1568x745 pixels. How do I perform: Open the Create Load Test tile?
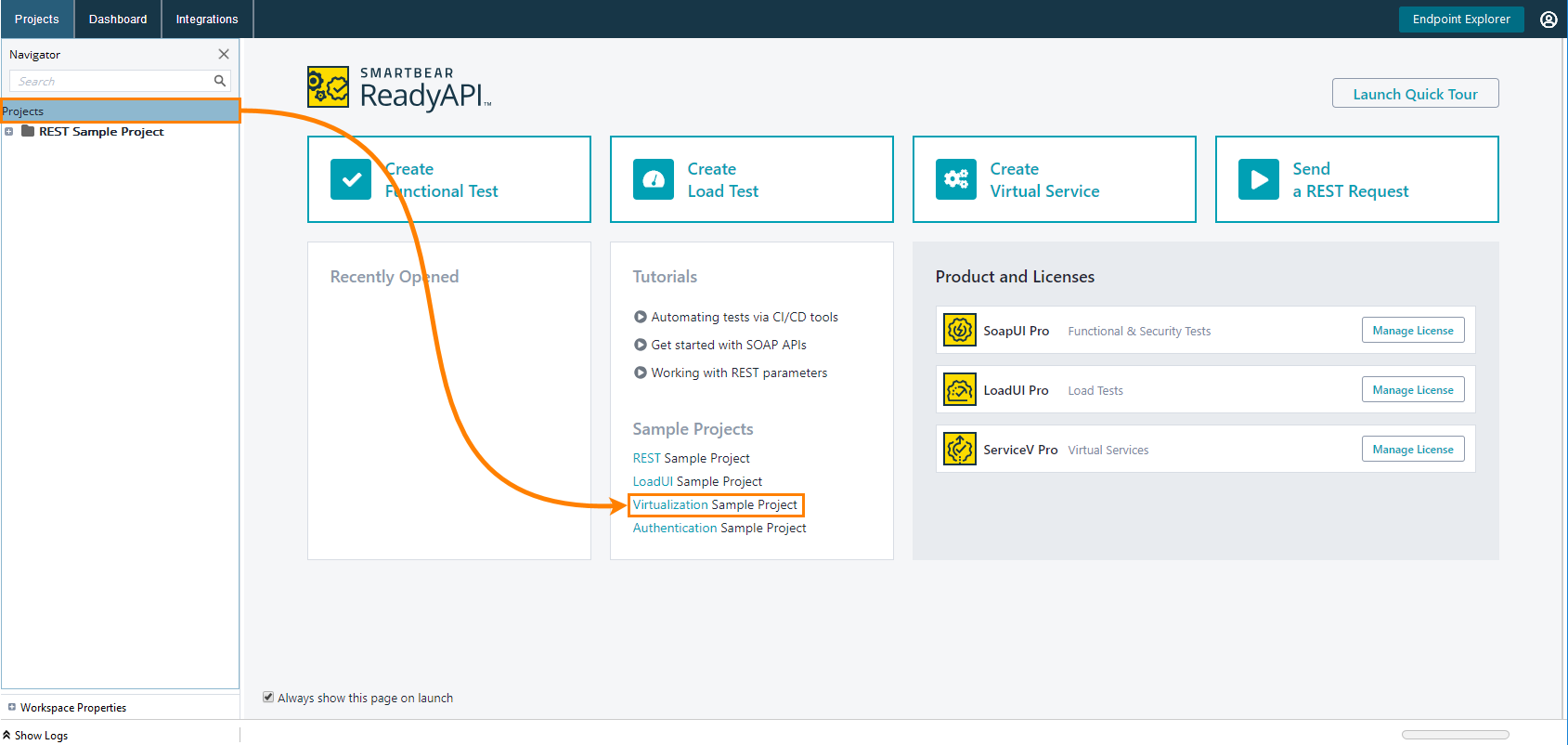tap(752, 179)
